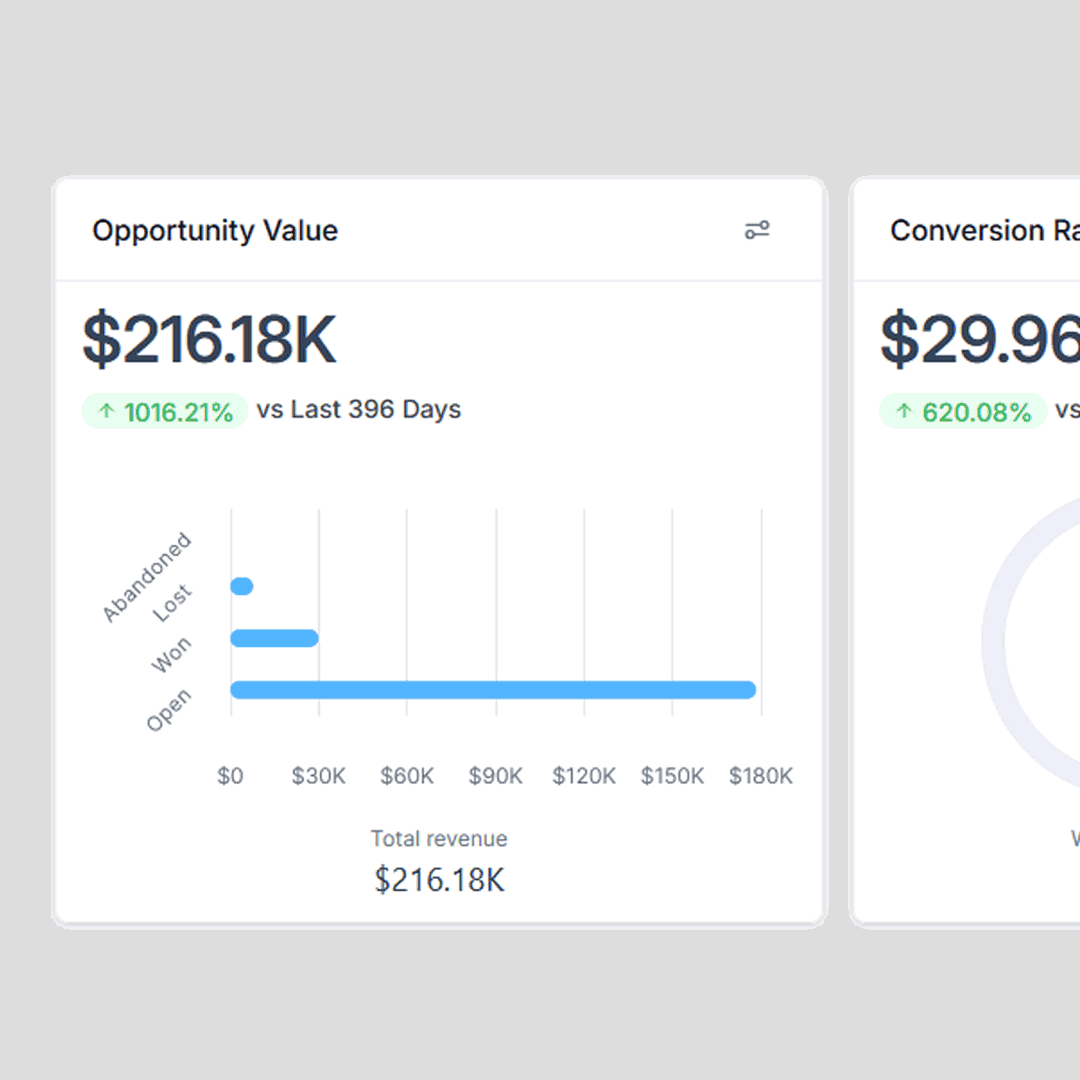Click the Open bar in chart

pos(492,690)
